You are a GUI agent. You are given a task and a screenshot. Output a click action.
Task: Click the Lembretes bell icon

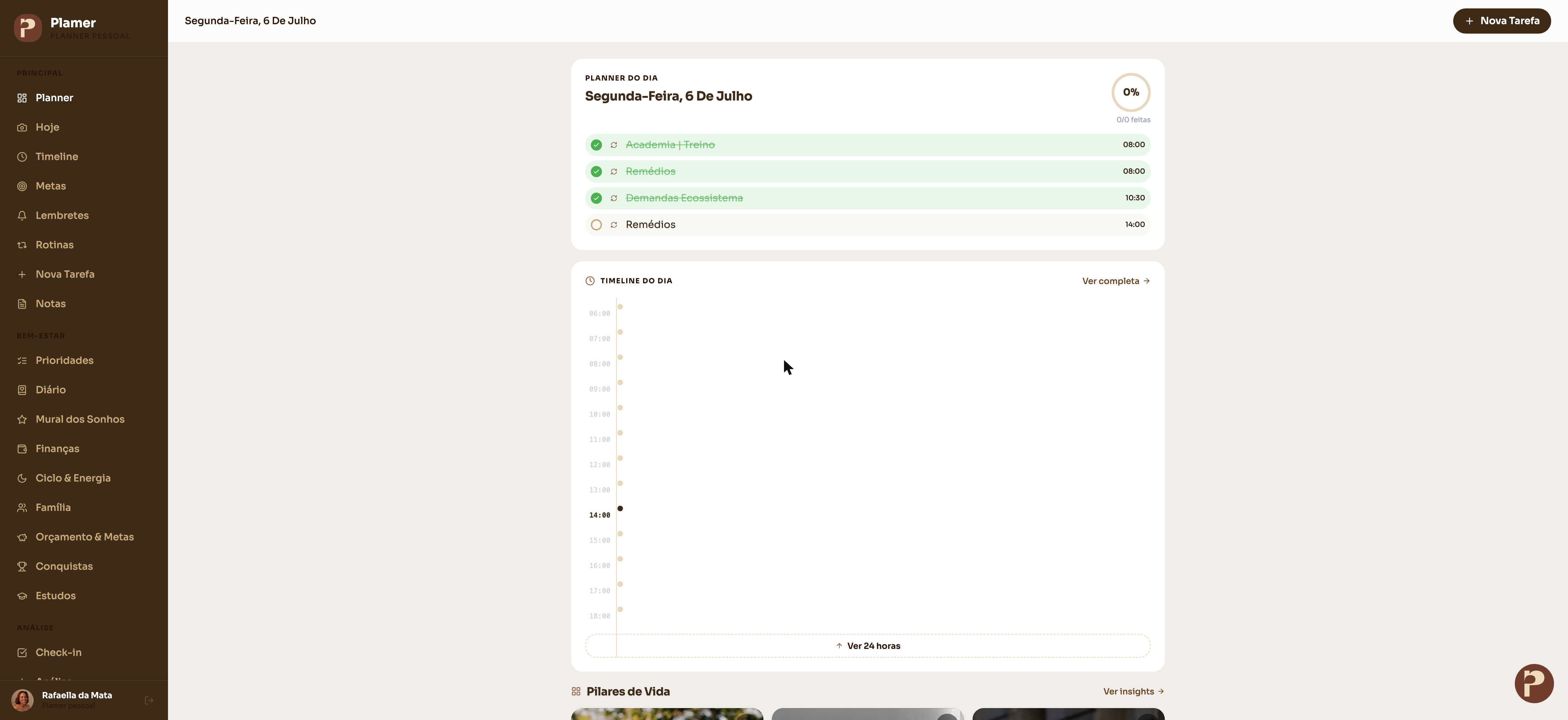(x=22, y=216)
